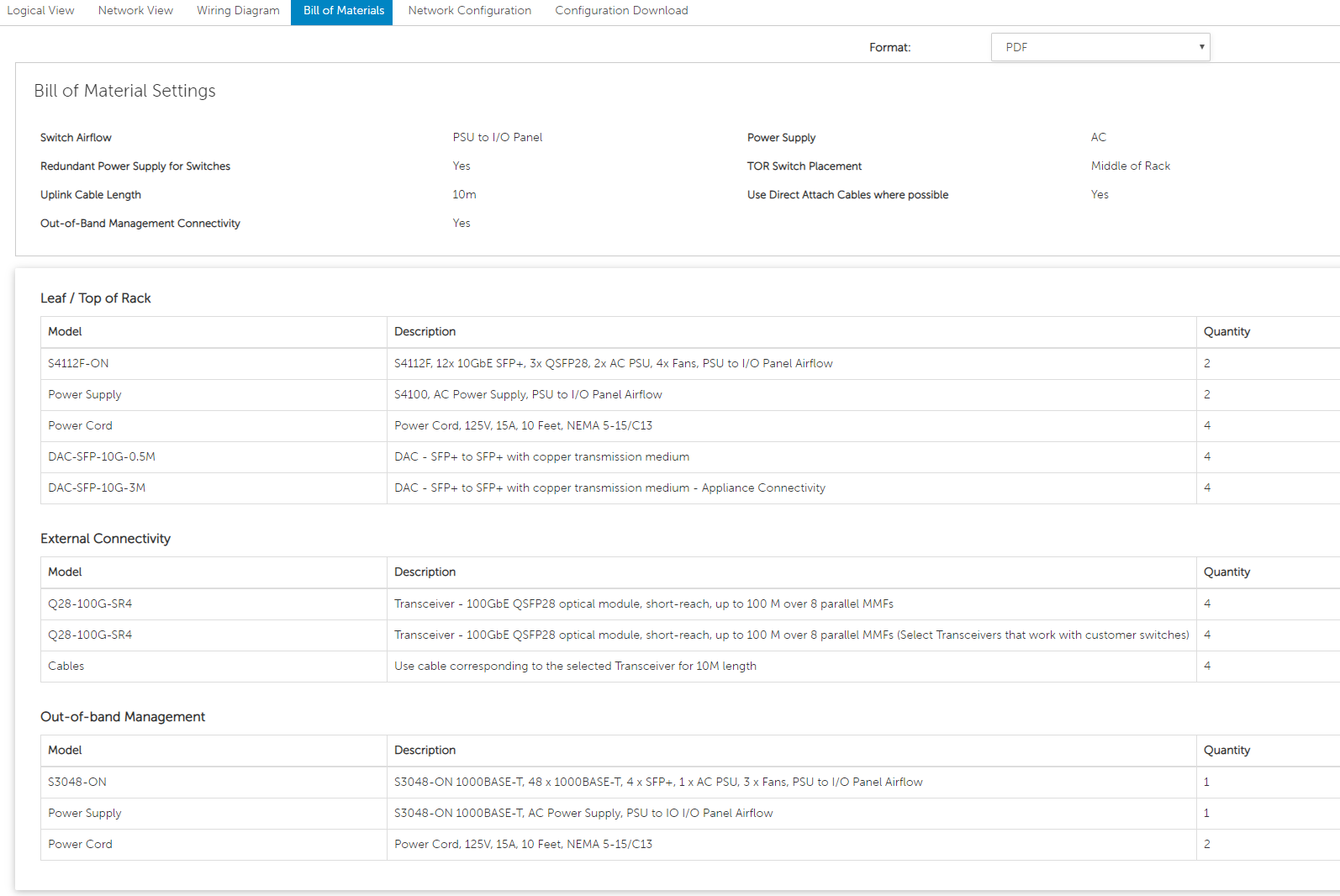
Task: Switch to the Logical View tab
Action: click(40, 11)
